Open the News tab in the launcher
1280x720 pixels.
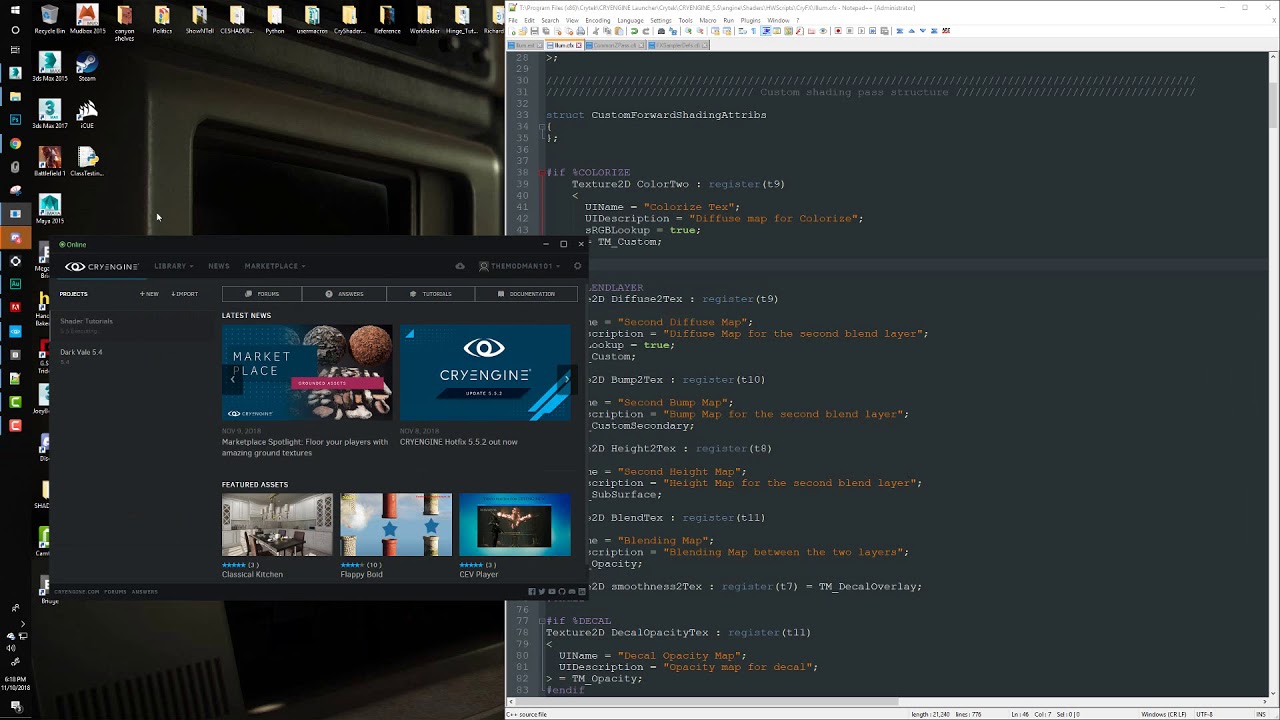[219, 266]
